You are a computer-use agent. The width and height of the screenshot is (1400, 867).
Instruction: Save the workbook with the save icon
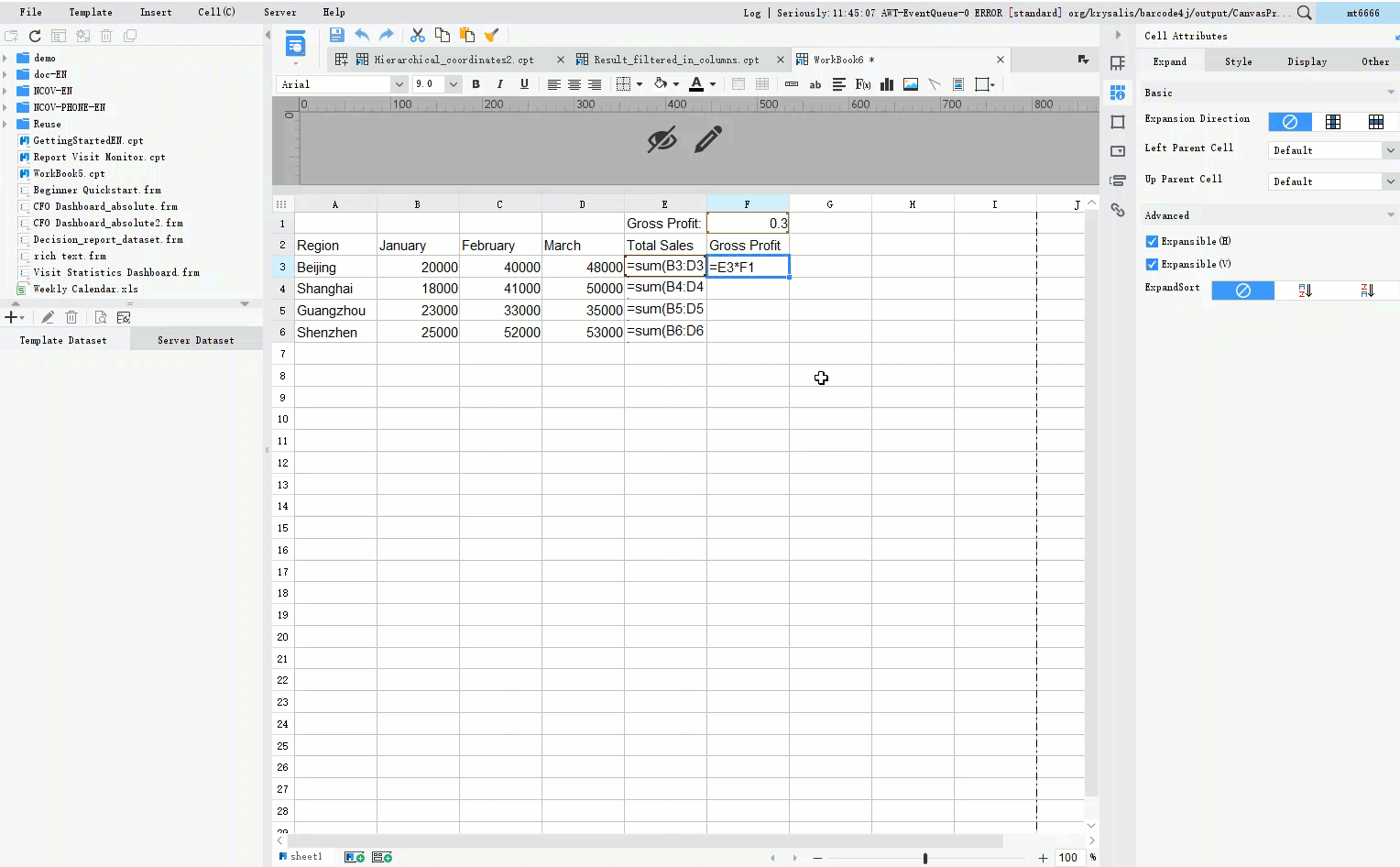tap(336, 34)
